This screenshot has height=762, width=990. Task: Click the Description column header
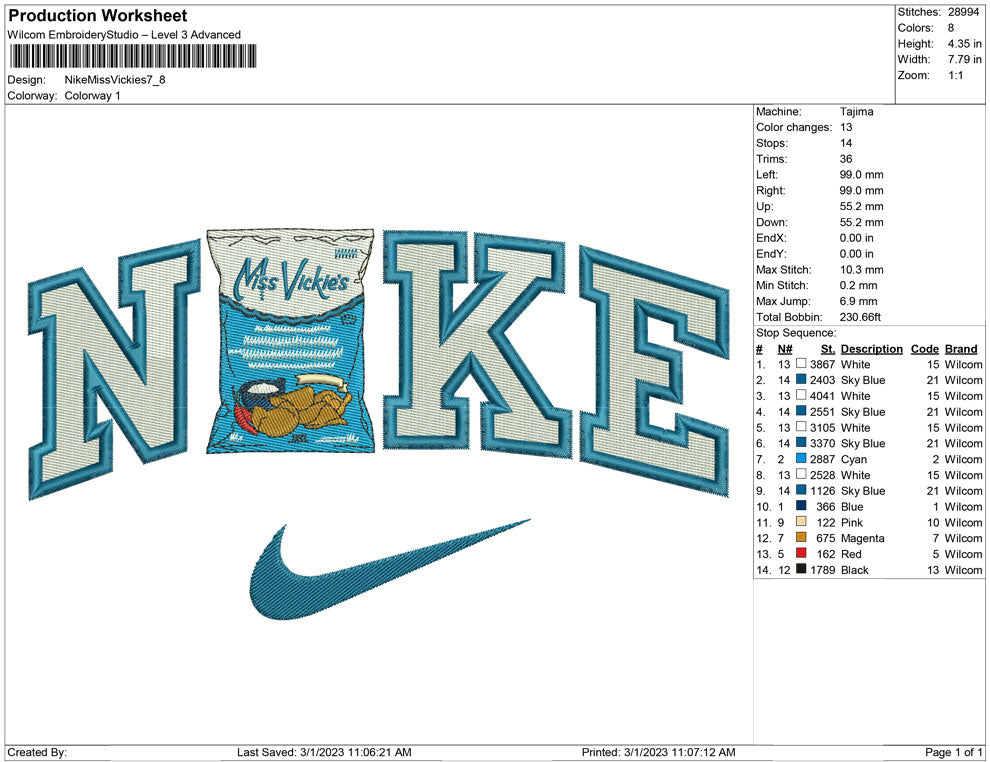[x=871, y=348]
